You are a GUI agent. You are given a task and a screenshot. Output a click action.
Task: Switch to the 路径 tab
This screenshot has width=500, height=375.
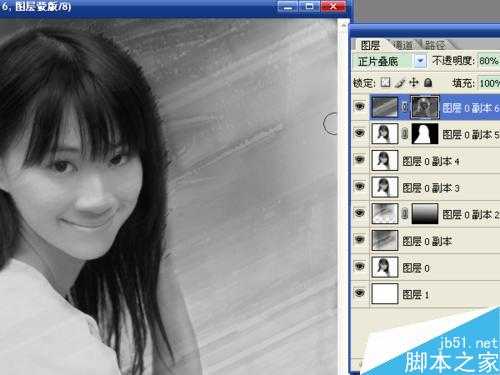point(435,45)
